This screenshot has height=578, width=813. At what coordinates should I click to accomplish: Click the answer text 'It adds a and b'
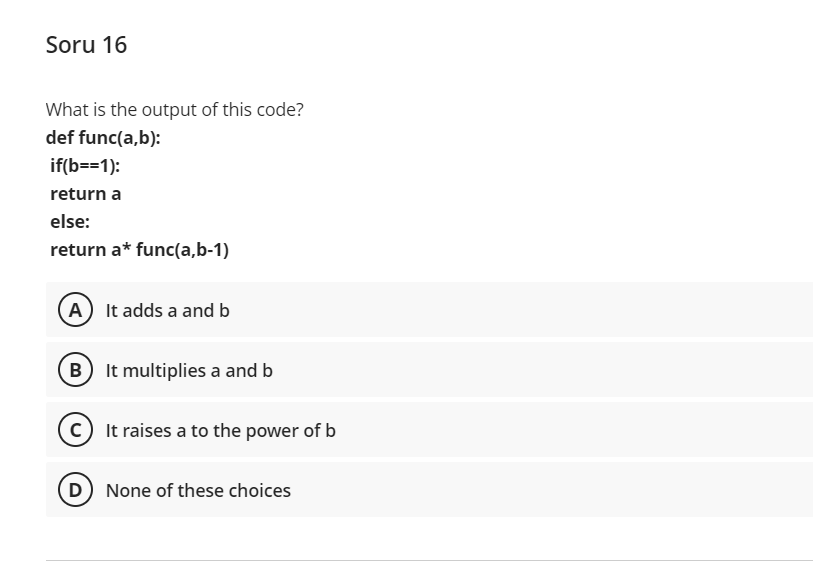click(x=167, y=311)
